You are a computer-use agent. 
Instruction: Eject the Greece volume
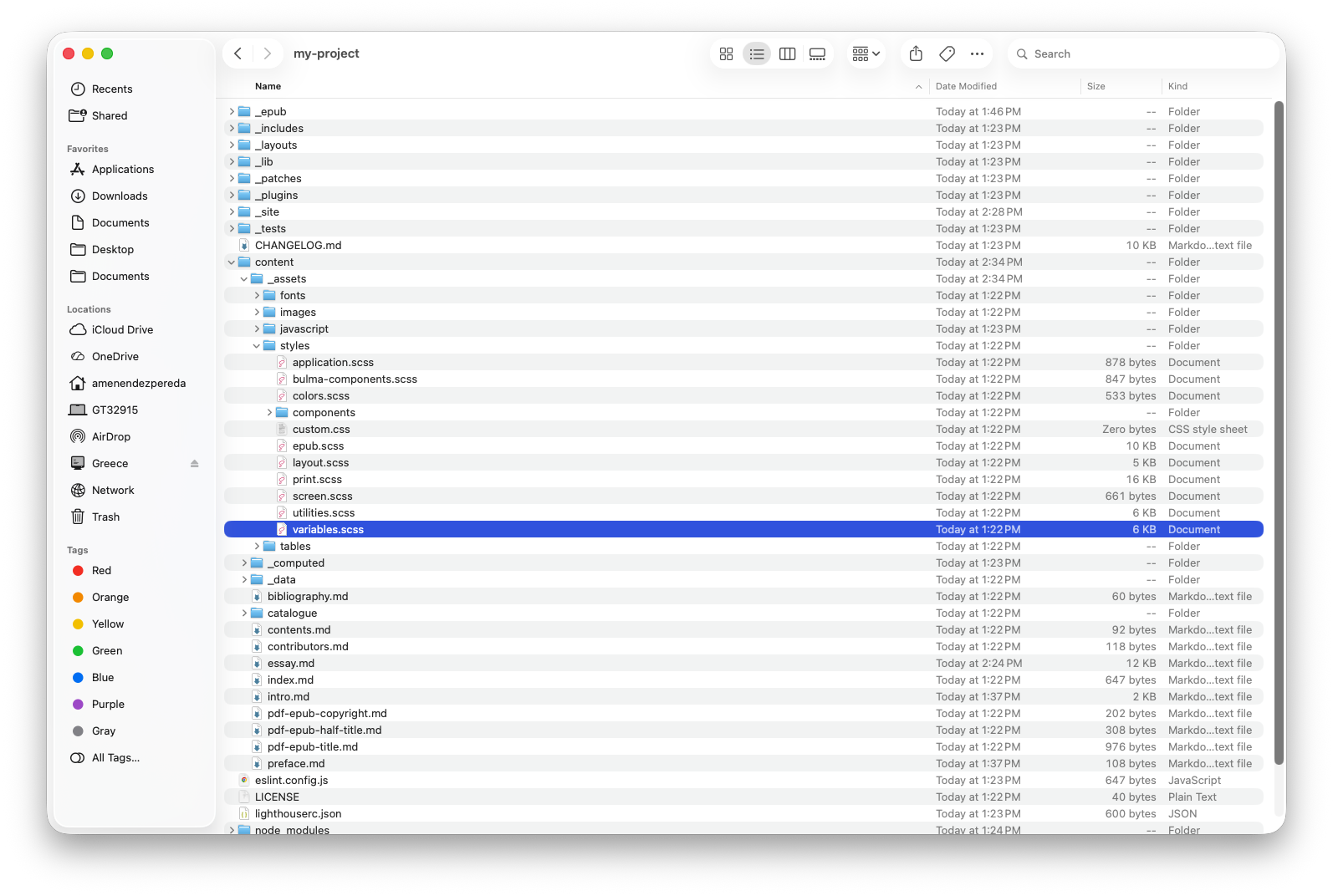(194, 464)
